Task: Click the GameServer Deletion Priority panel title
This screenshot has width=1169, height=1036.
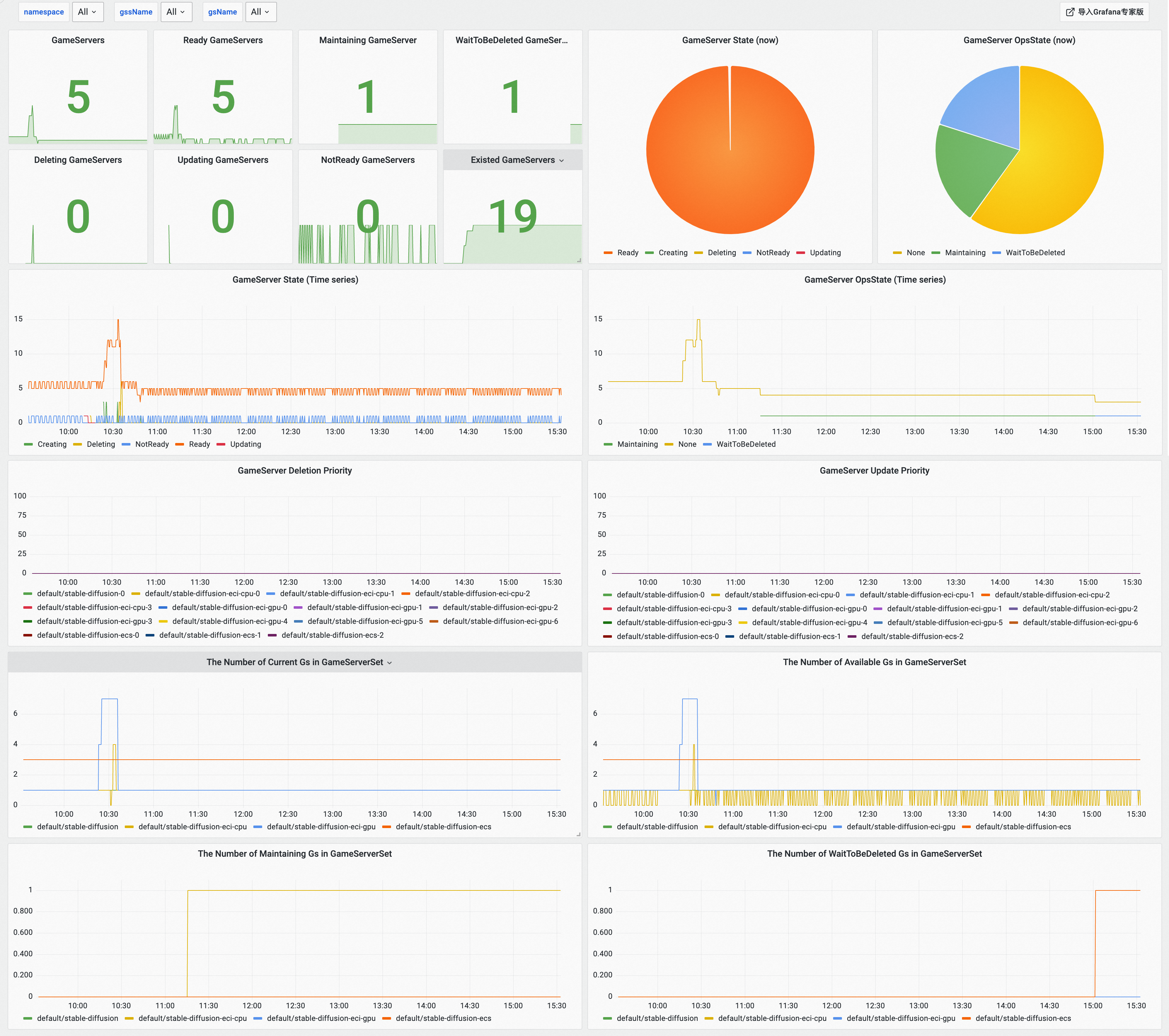Action: point(295,470)
